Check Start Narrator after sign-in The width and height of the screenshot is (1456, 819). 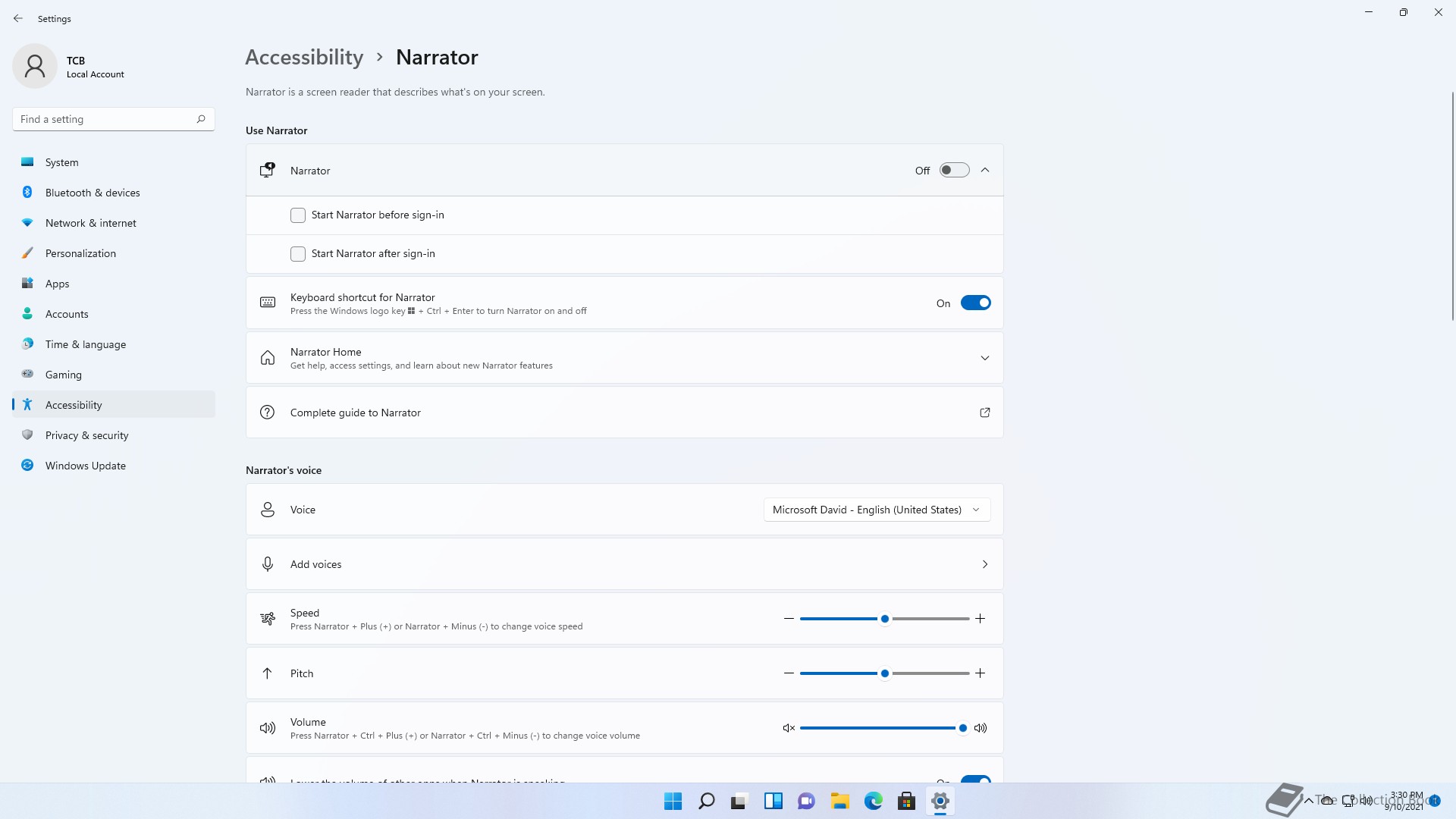pyautogui.click(x=298, y=254)
